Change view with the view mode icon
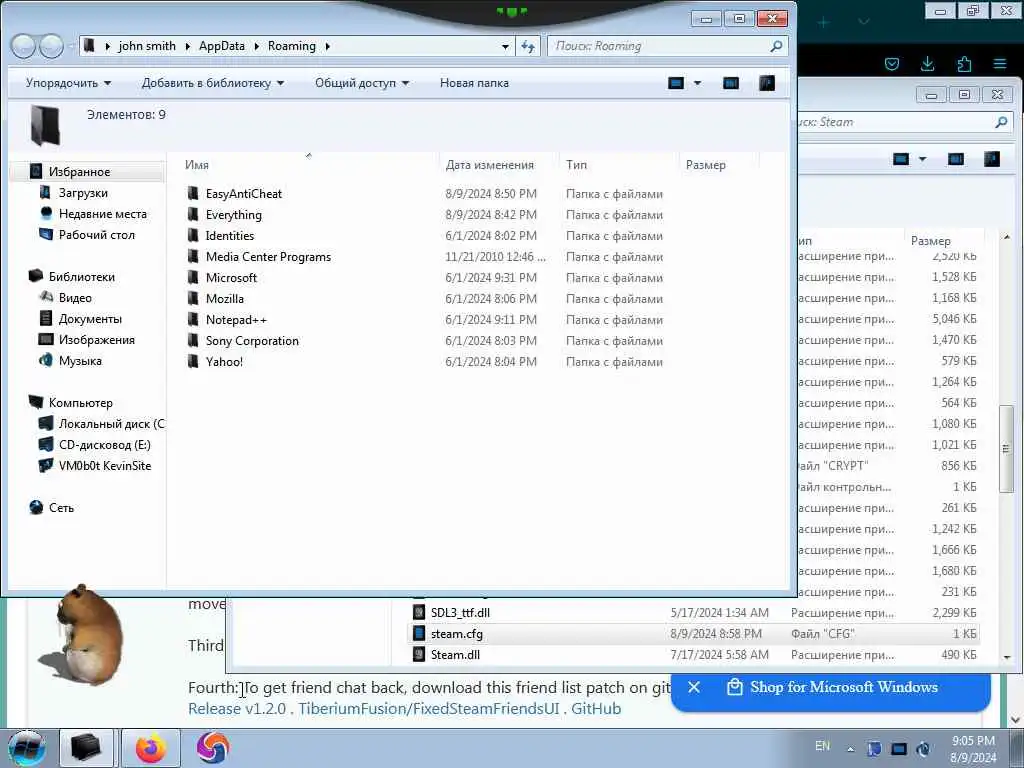Viewport: 1024px width, 768px height. tap(676, 83)
